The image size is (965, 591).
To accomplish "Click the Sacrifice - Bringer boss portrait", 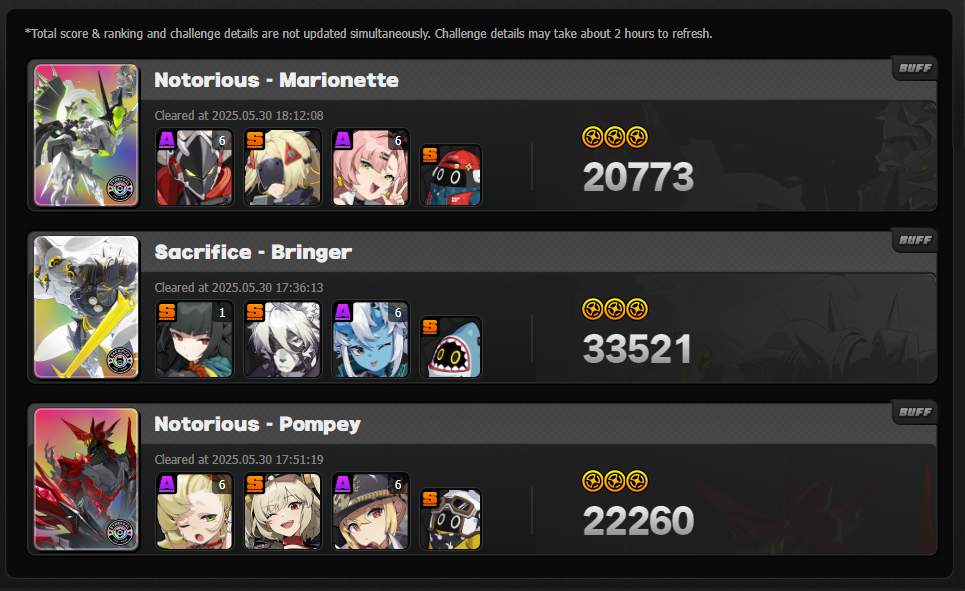I will pos(86,307).
